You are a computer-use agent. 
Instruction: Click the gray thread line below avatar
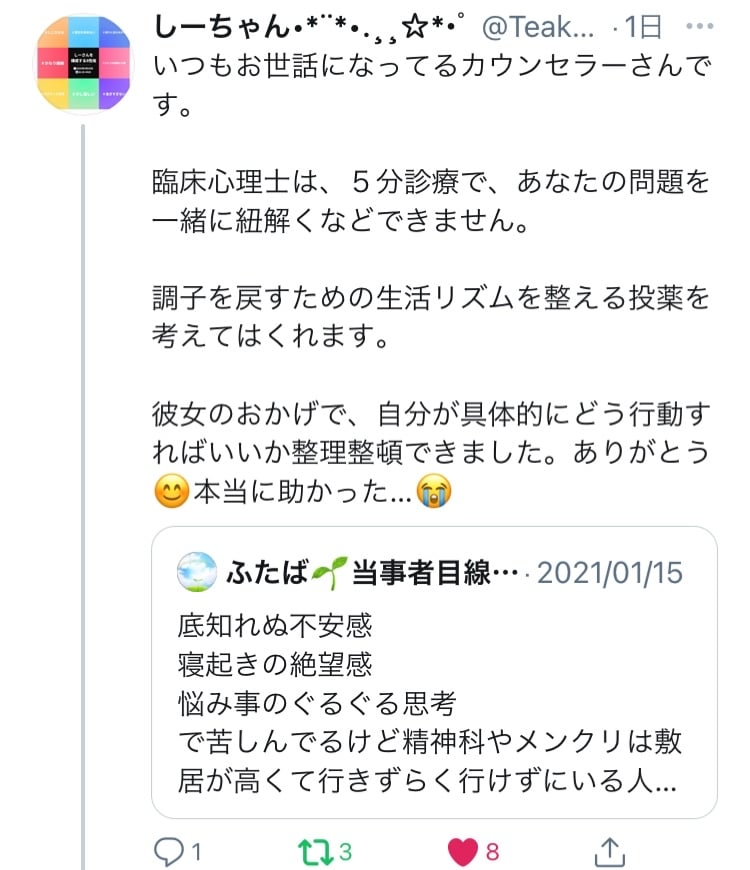[x=84, y=500]
